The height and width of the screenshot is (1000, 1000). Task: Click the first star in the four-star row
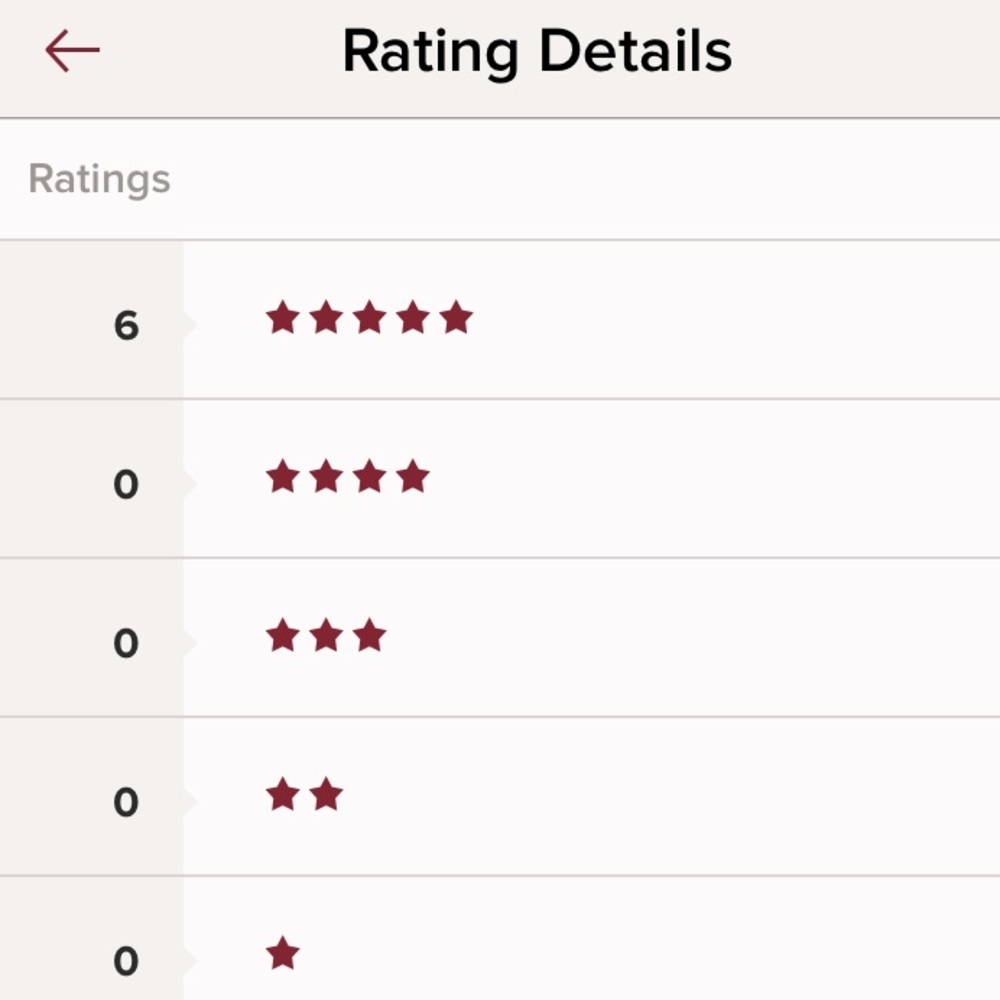pos(283,477)
